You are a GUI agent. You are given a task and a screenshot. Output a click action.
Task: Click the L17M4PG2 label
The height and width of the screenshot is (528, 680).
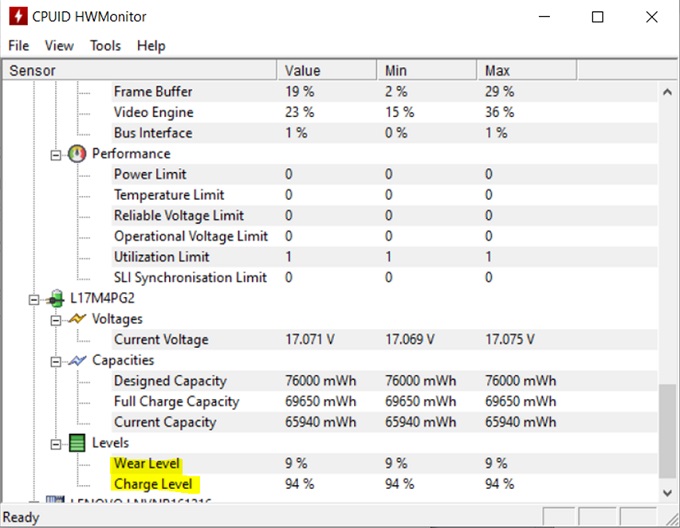(102, 298)
